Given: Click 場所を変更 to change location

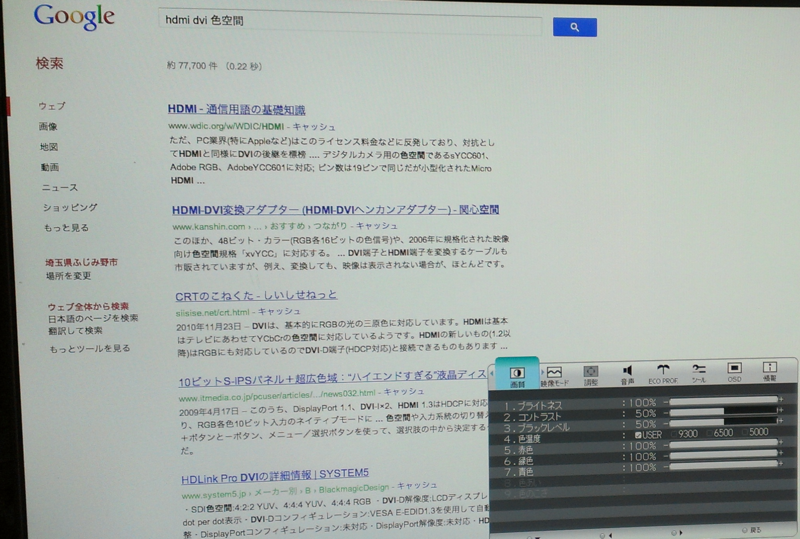Looking at the screenshot, I should click(68, 276).
